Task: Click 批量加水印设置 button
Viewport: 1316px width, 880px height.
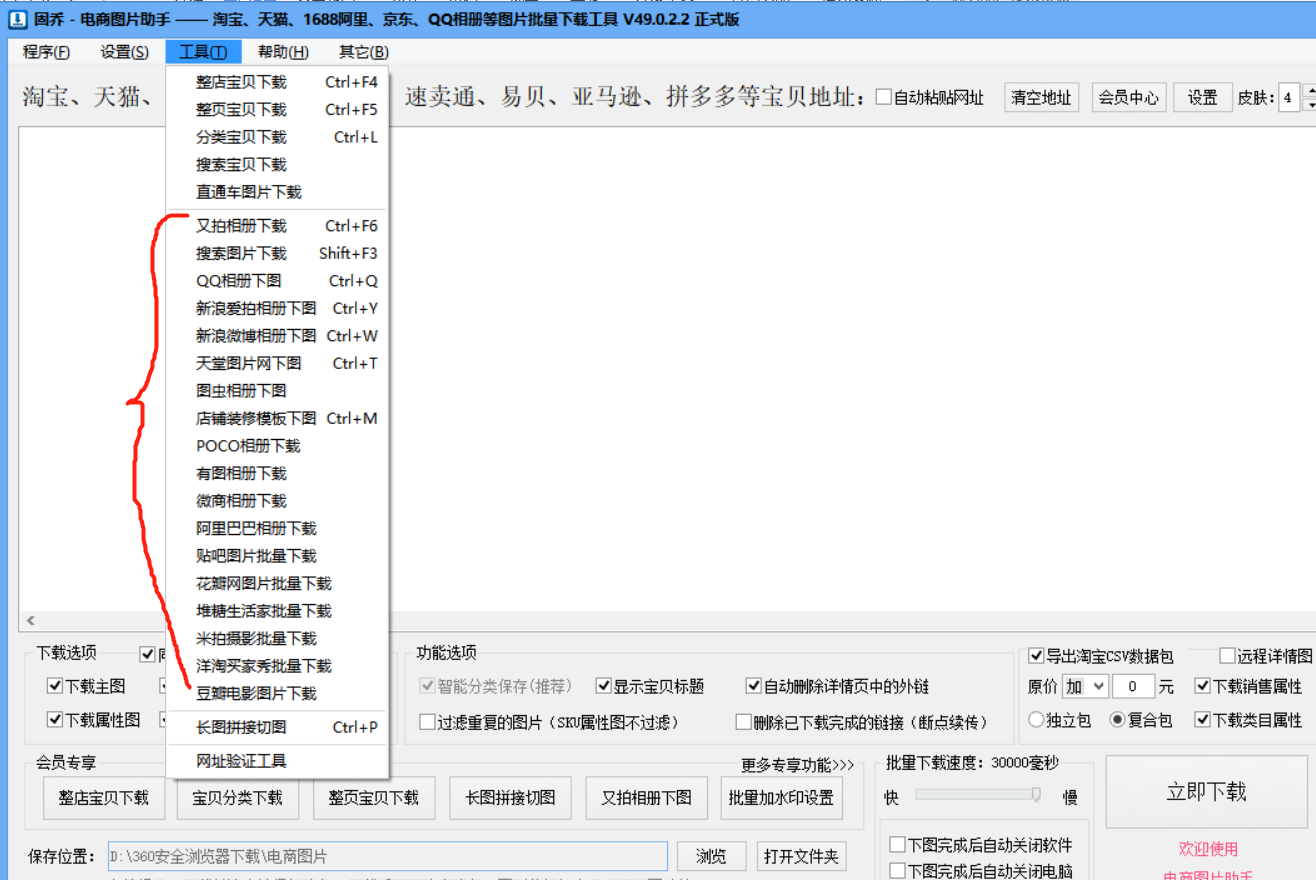Action: [x=781, y=798]
